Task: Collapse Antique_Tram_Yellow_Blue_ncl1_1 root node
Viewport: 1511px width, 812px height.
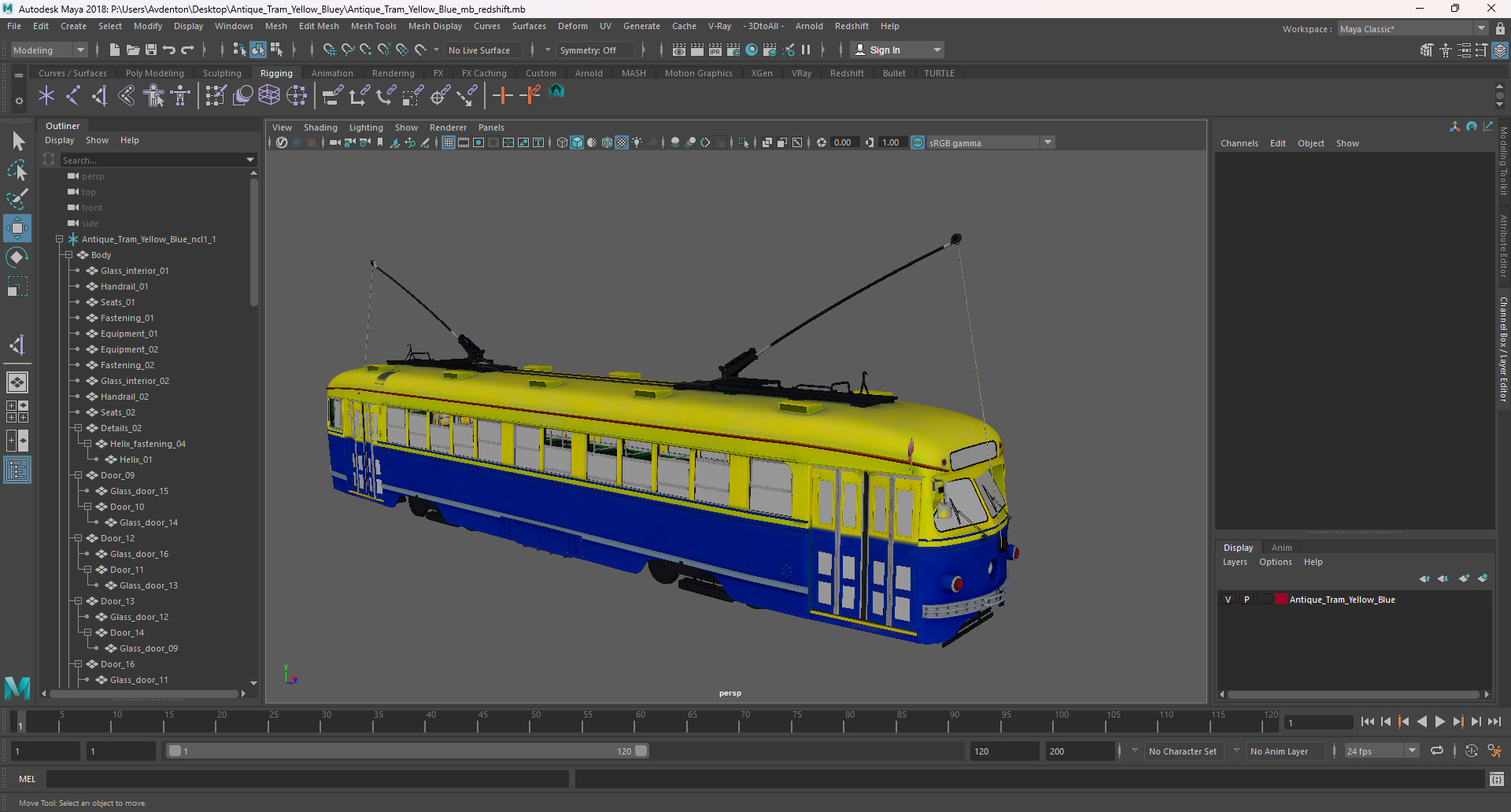Action: (59, 239)
